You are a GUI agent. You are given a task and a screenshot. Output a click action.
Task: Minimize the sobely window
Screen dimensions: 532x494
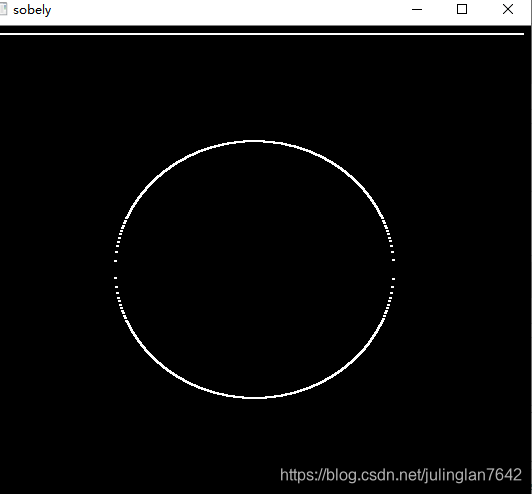[417, 10]
